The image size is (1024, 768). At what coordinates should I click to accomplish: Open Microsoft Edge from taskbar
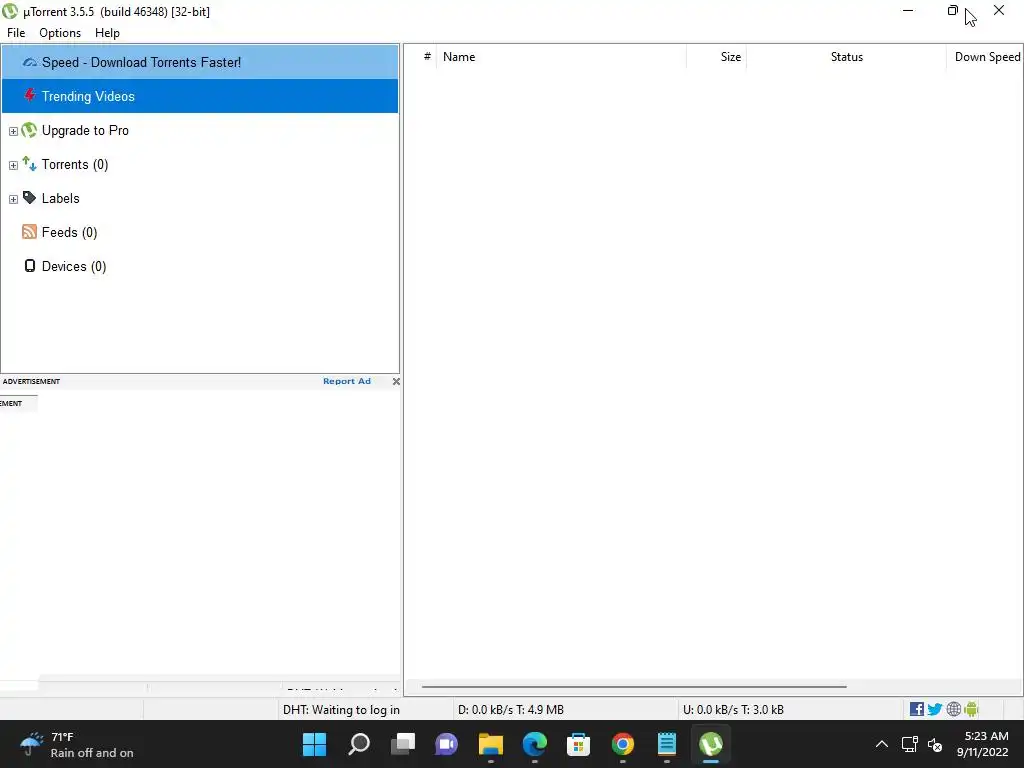535,744
